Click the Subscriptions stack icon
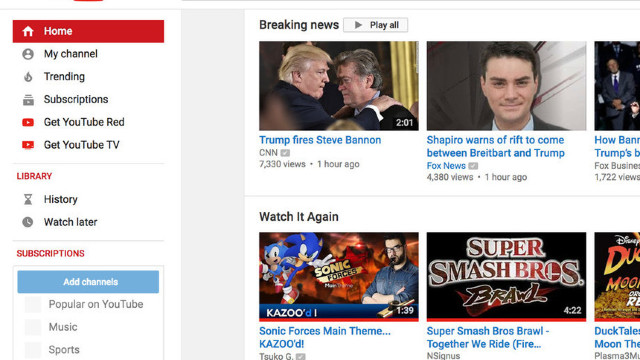Image resolution: width=640 pixels, height=360 pixels. pyautogui.click(x=28, y=100)
